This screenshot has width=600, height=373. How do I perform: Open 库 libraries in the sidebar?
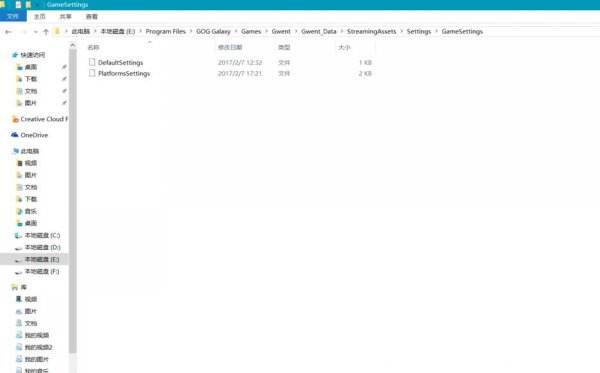click(x=24, y=287)
